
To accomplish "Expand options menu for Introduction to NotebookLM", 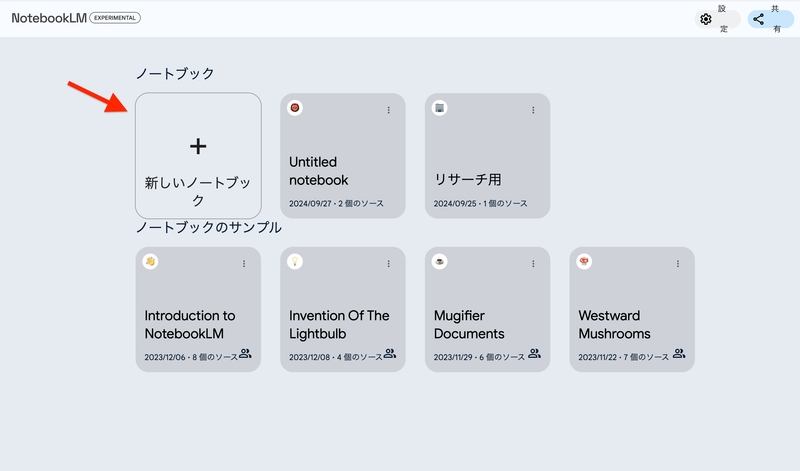I will pyautogui.click(x=244, y=264).
